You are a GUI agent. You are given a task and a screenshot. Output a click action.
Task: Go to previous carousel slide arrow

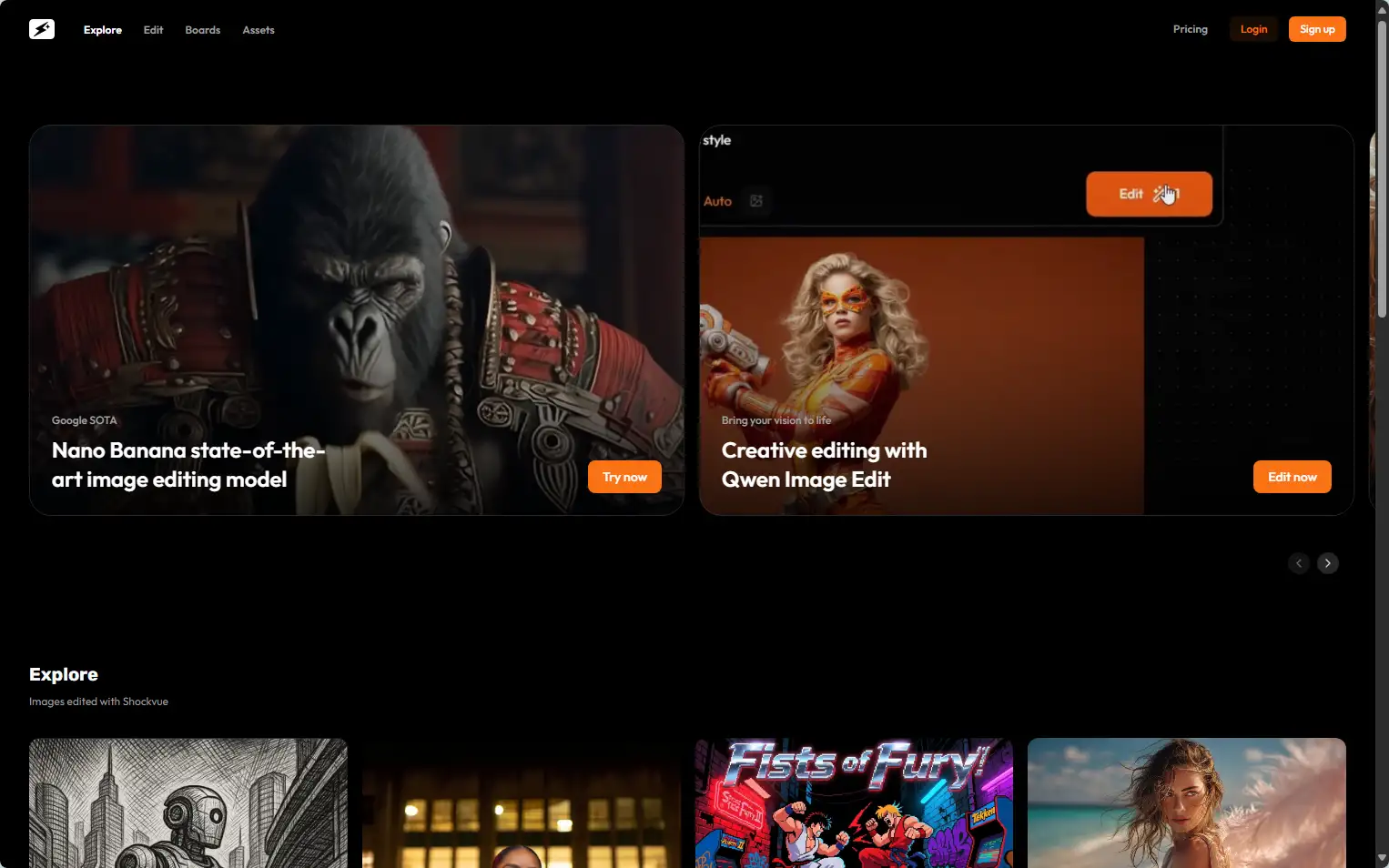(1299, 563)
